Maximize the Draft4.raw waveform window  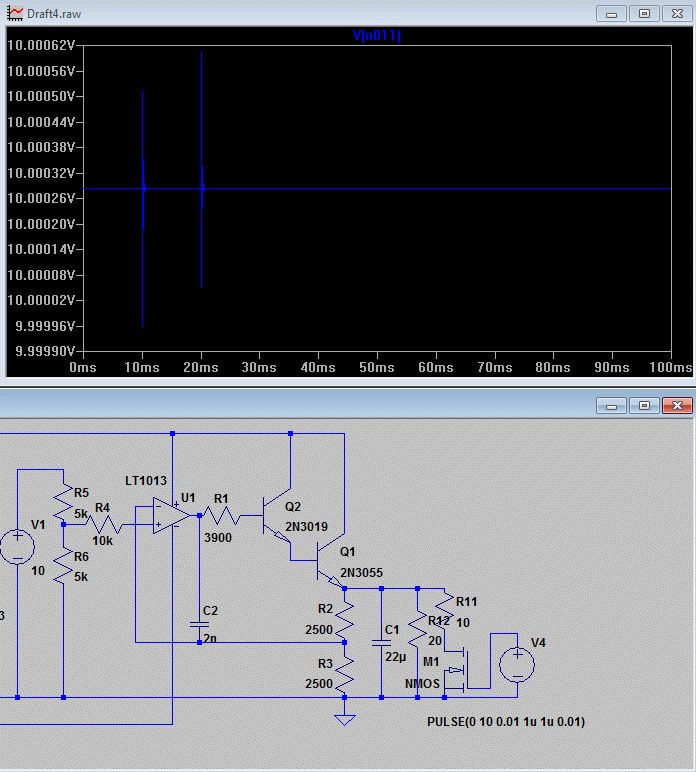click(645, 13)
